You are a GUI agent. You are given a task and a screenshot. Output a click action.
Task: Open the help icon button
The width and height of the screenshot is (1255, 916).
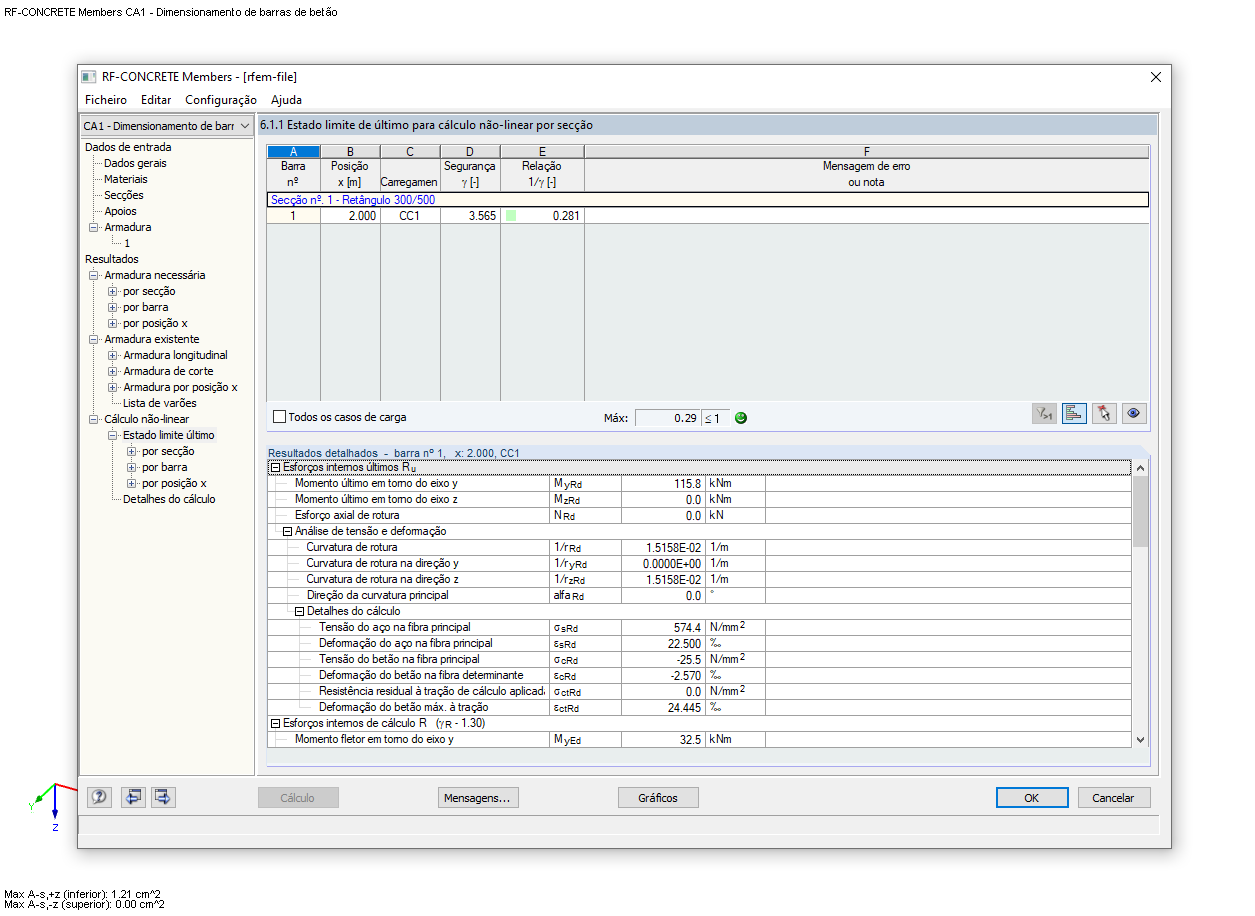(x=99, y=797)
